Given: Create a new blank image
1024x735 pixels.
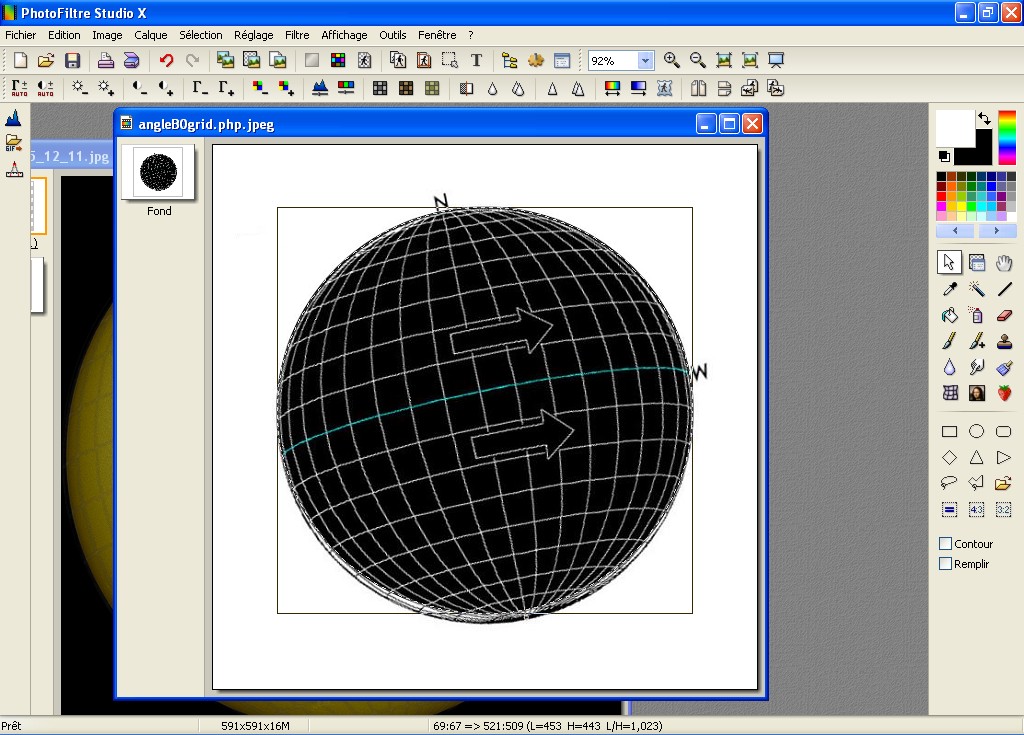Looking at the screenshot, I should click(20, 61).
